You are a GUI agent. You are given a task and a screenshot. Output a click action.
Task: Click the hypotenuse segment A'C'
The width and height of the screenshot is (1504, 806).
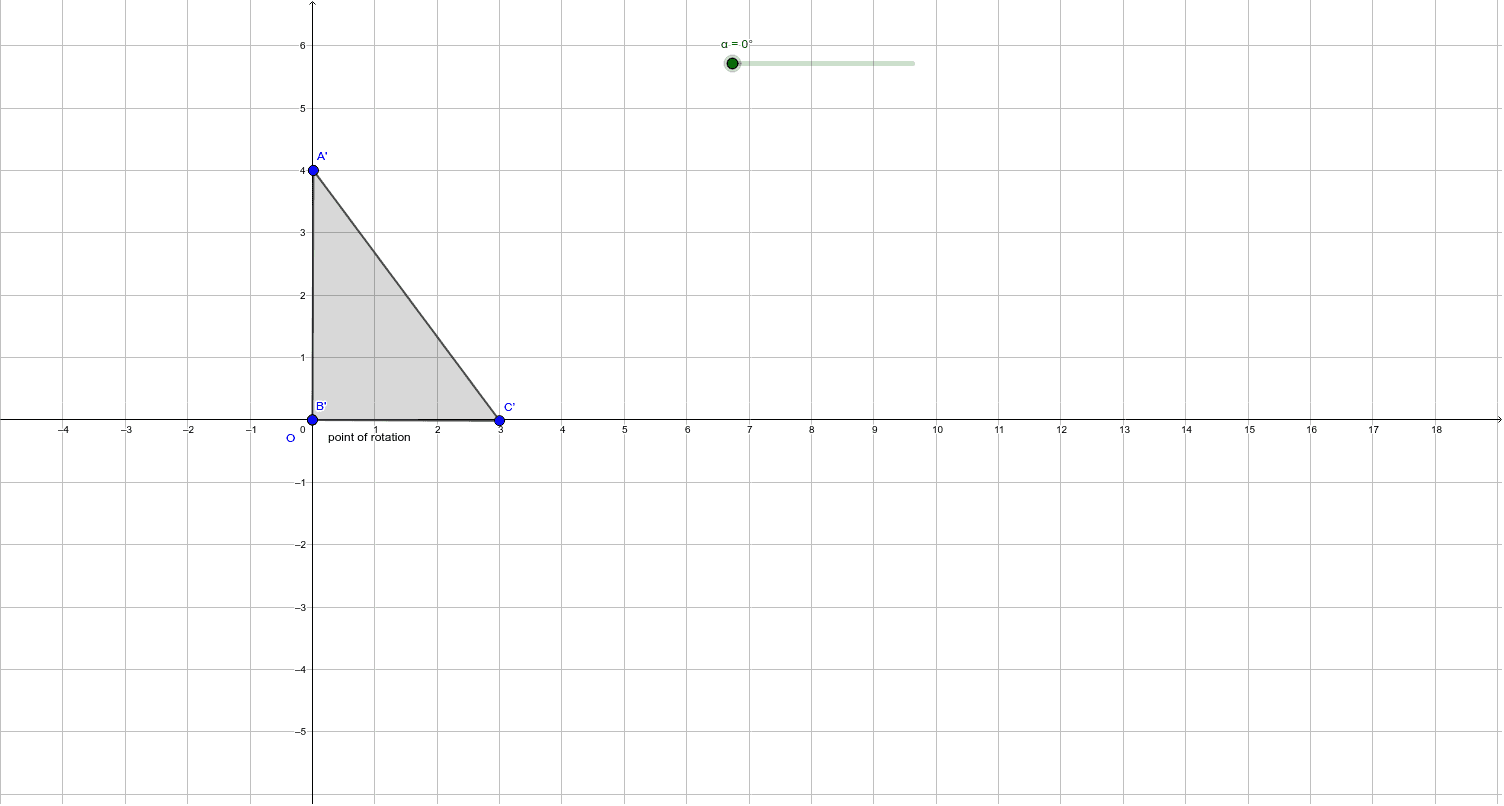tap(406, 295)
